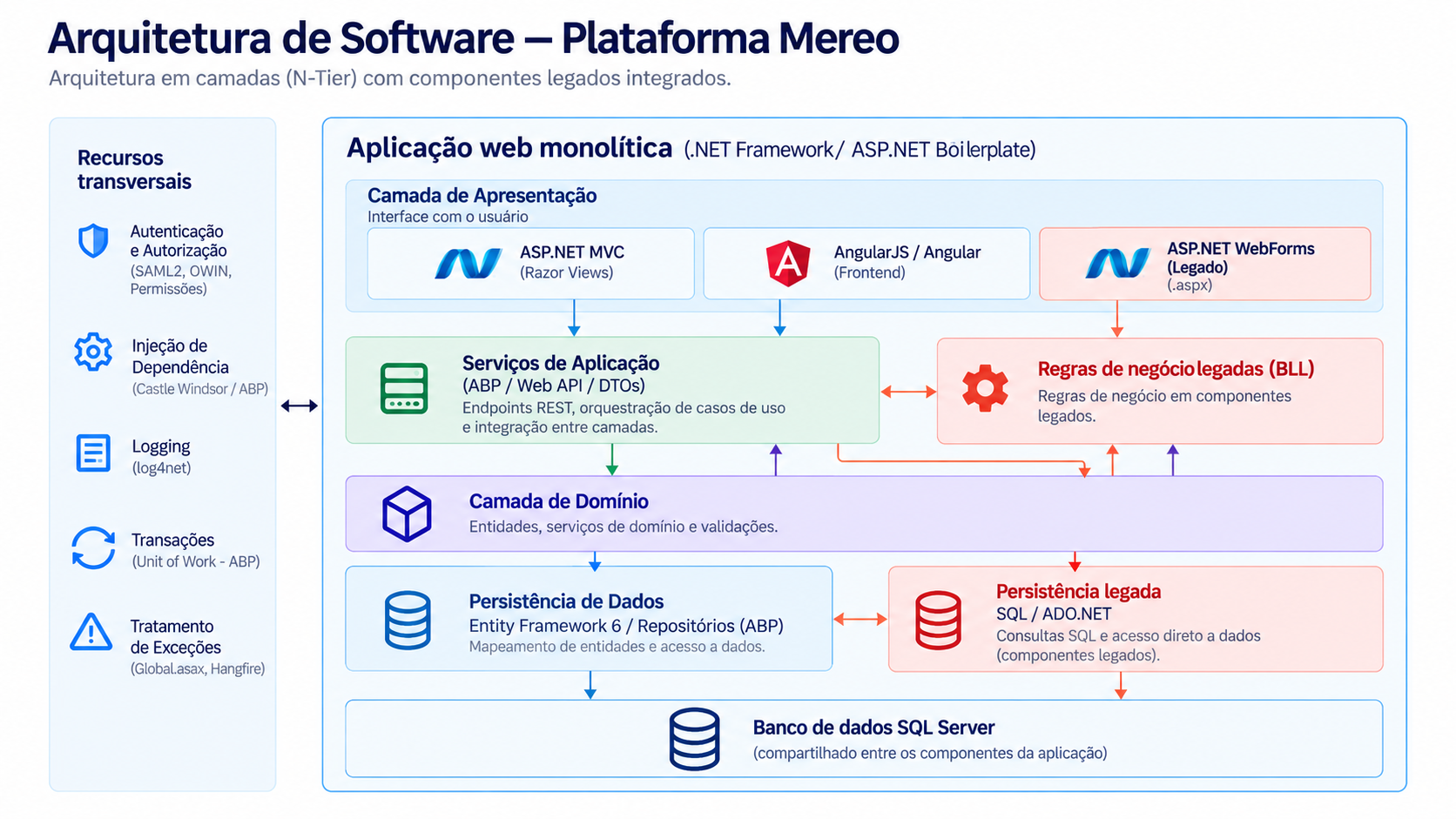Click the heading 'Aplicação web monolítica'
Image resolution: width=1456 pixels, height=819 pixels.
coord(509,148)
